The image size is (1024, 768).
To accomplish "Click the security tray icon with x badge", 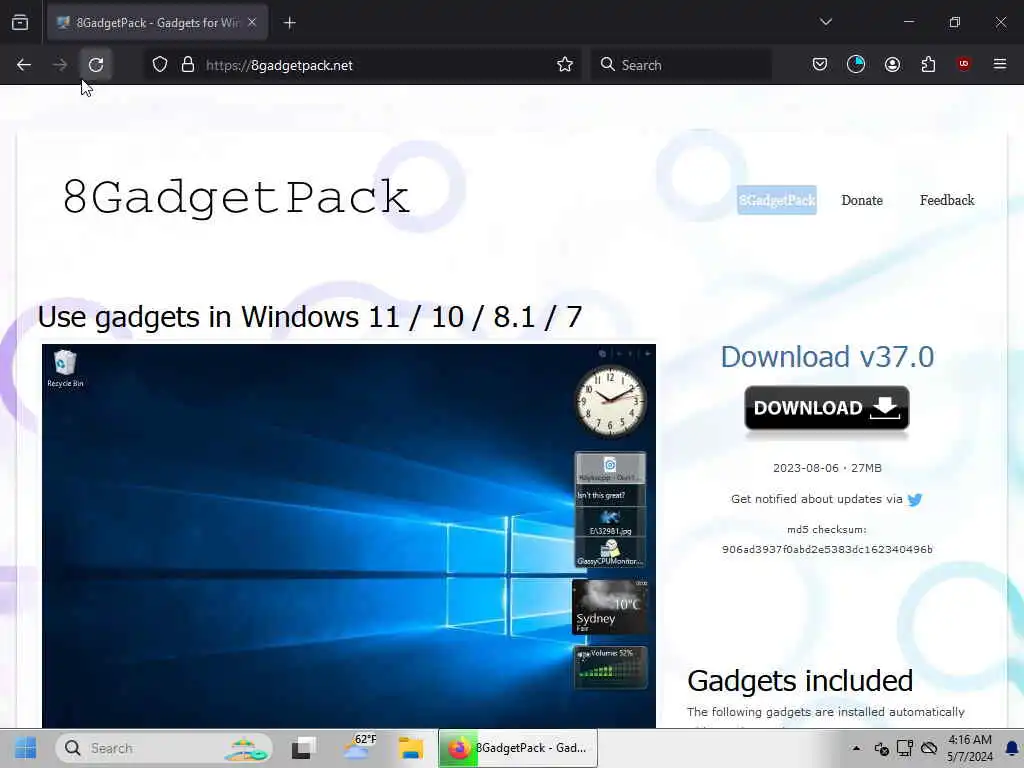I will (881, 748).
